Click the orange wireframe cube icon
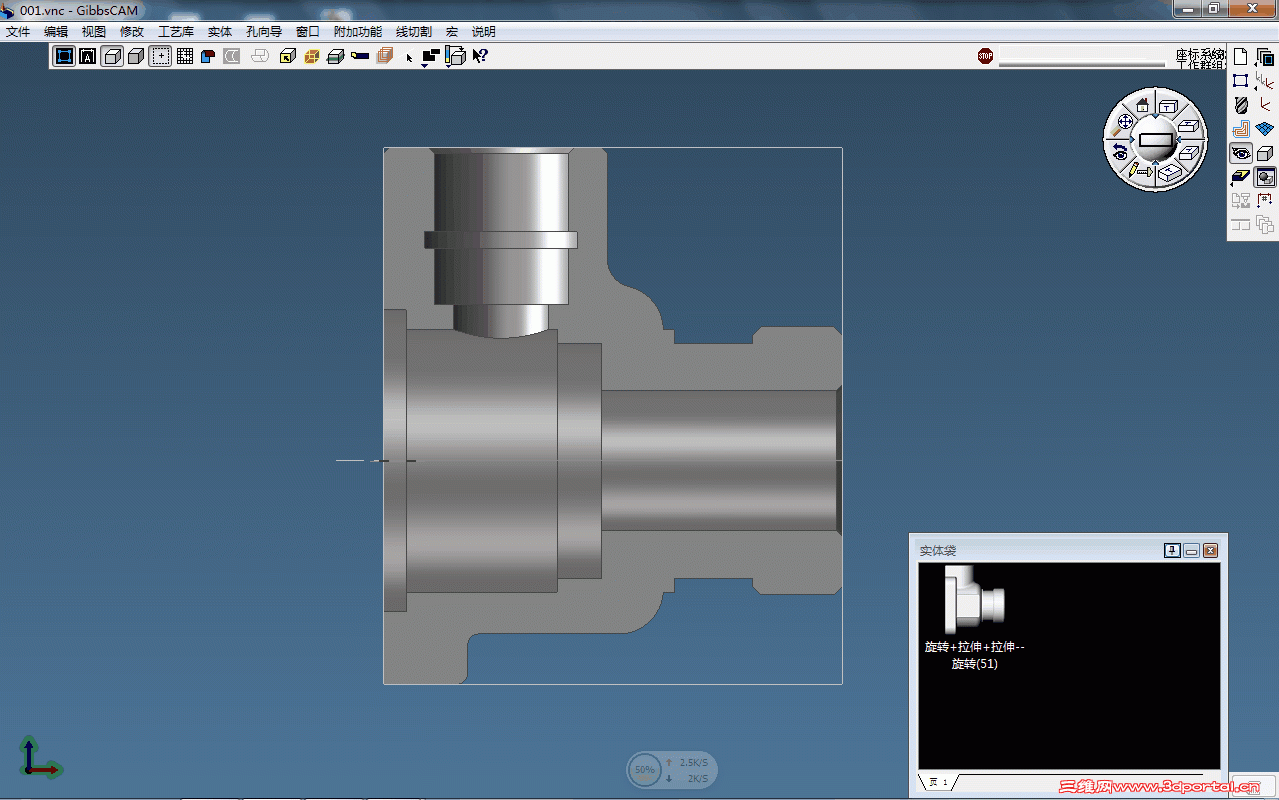Image resolution: width=1279 pixels, height=800 pixels. pyautogui.click(x=312, y=56)
